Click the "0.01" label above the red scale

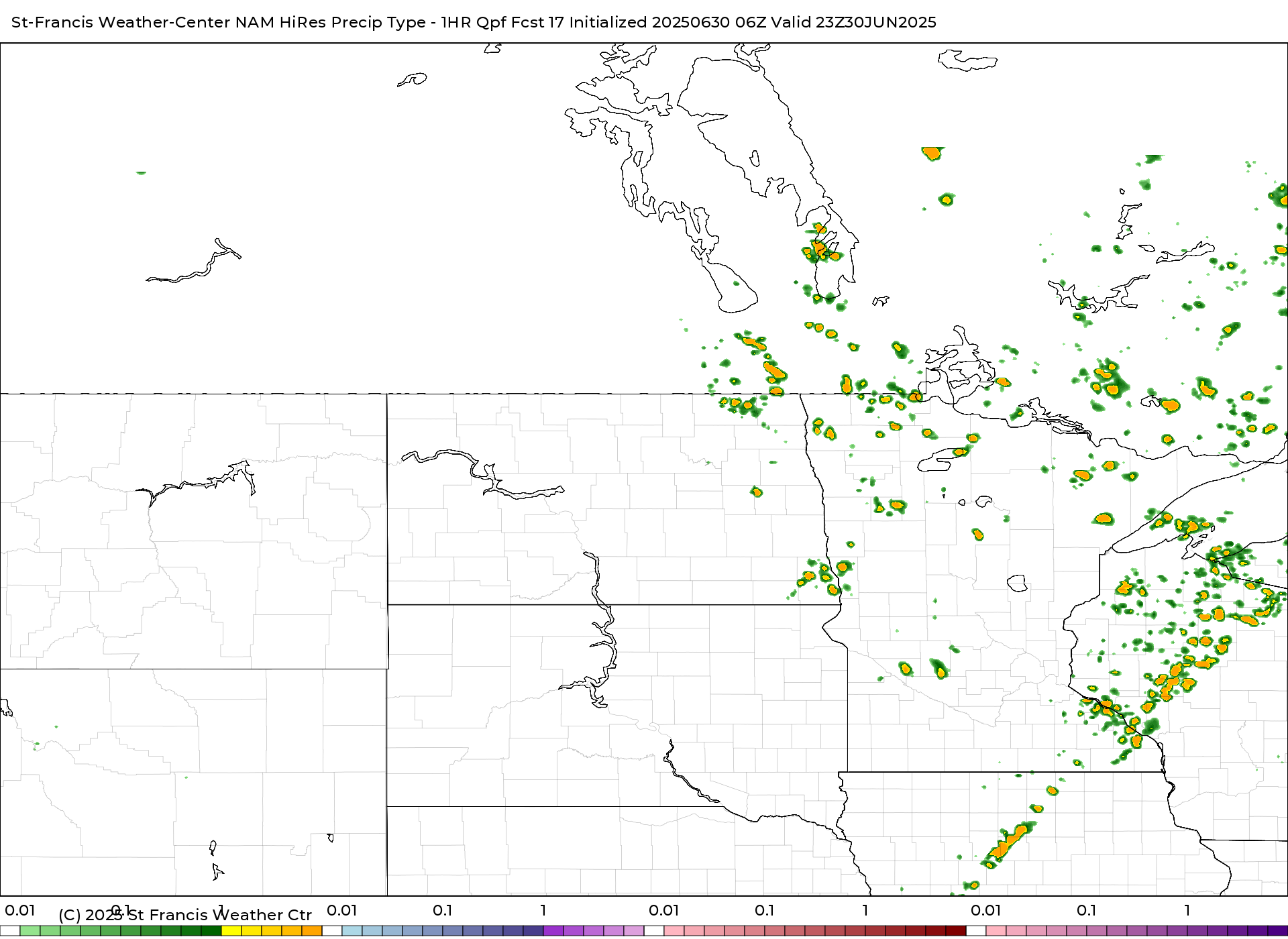pos(664,910)
